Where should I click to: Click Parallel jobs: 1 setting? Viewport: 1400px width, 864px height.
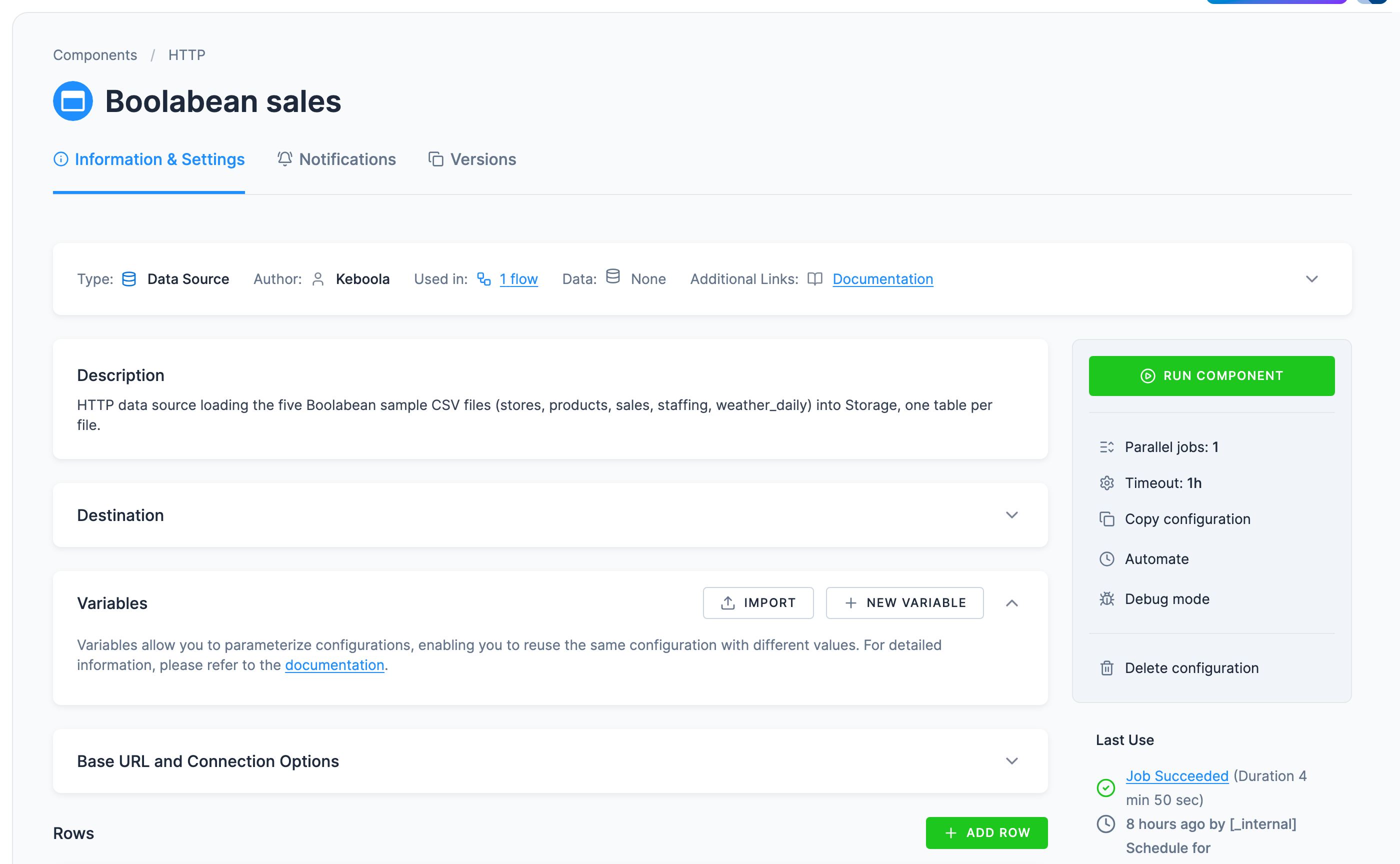(1171, 447)
